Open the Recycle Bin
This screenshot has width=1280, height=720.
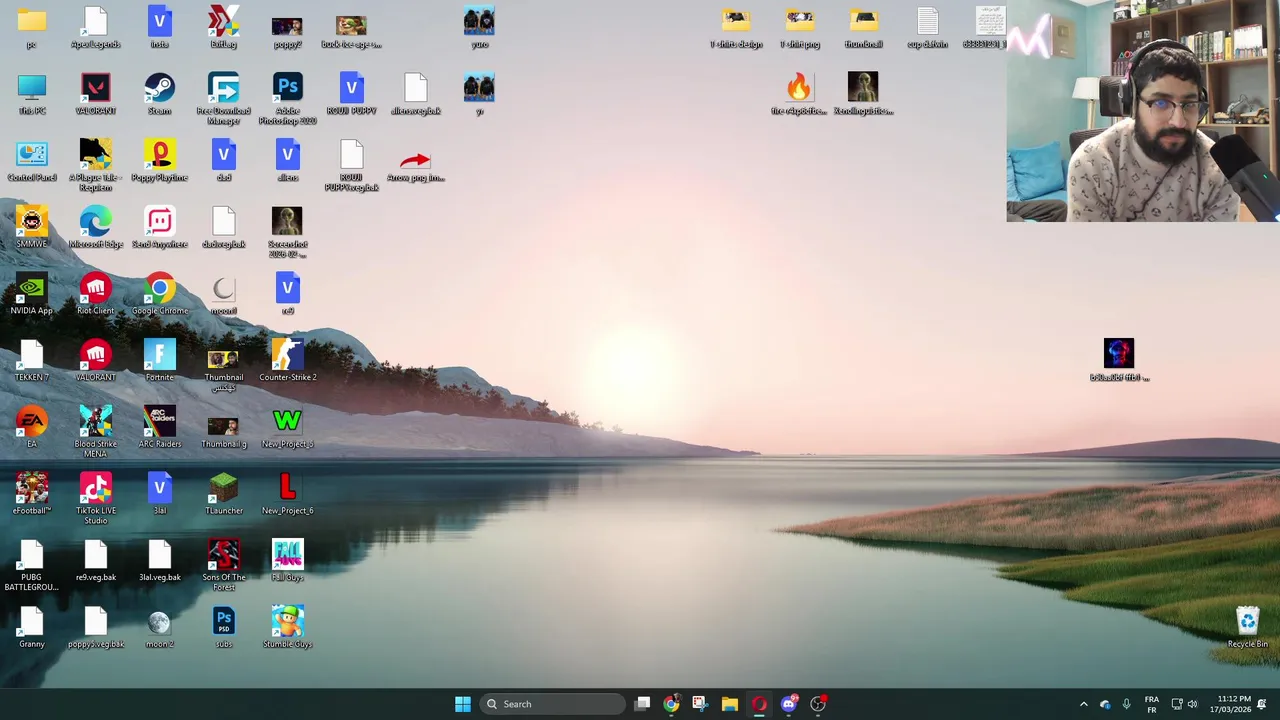pyautogui.click(x=1247, y=628)
